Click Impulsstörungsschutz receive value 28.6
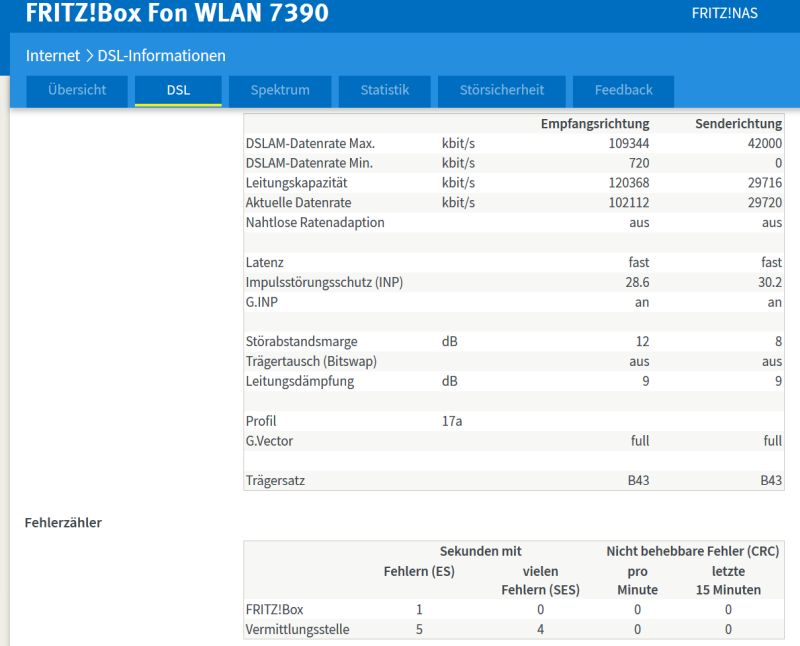800x646 pixels. tap(637, 282)
